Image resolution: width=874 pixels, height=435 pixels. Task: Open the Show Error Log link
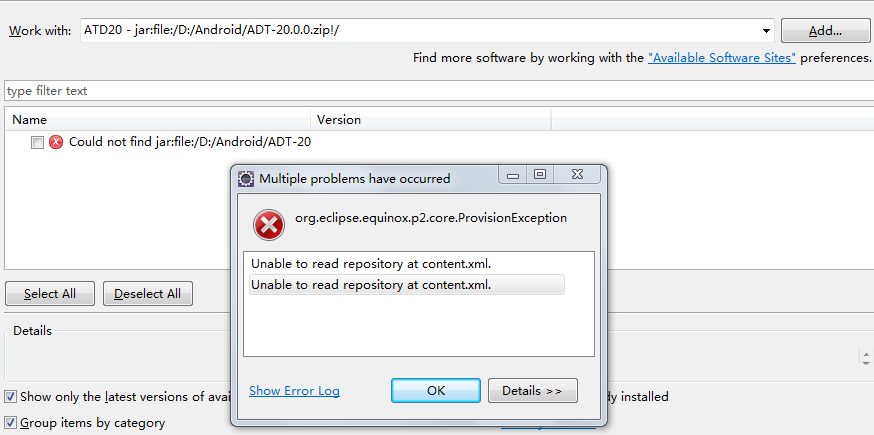[x=294, y=390]
